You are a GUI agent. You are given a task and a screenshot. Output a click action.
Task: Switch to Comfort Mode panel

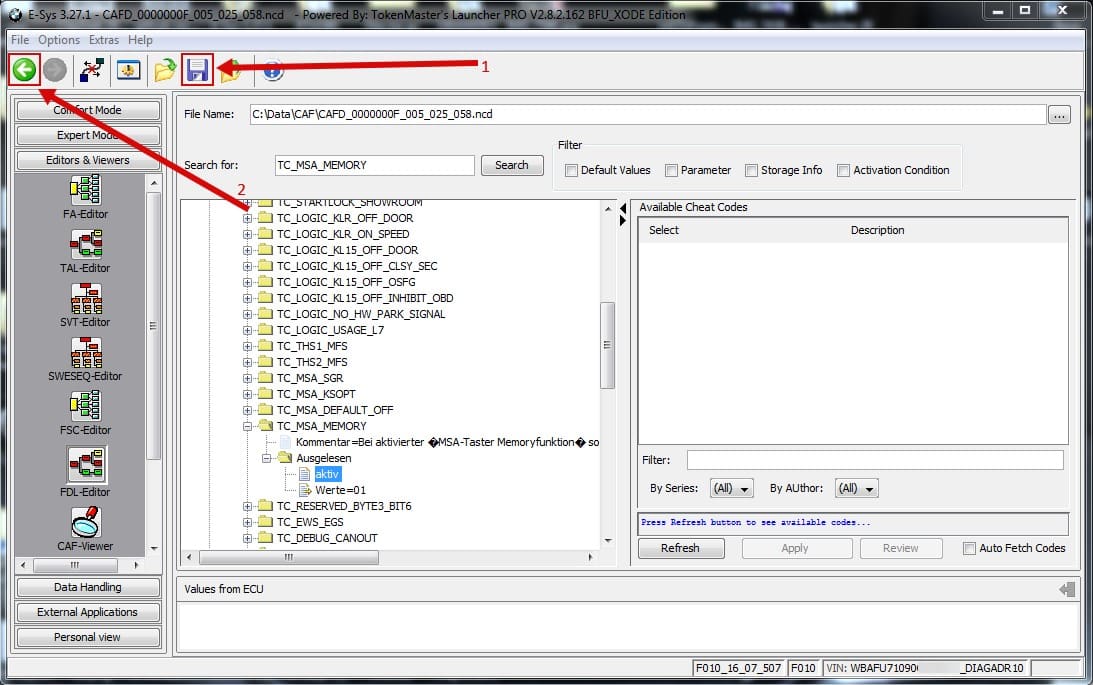(88, 110)
